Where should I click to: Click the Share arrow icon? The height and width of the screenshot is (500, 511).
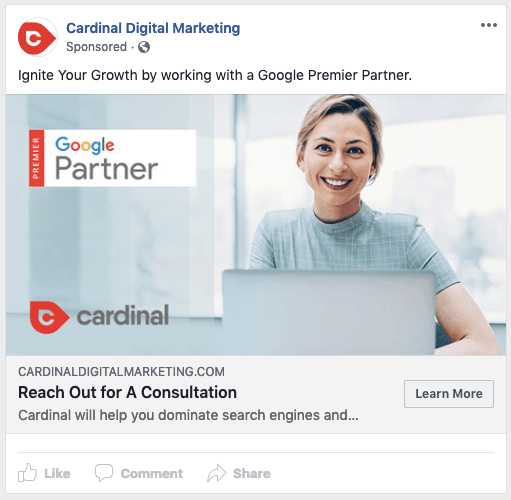217,473
